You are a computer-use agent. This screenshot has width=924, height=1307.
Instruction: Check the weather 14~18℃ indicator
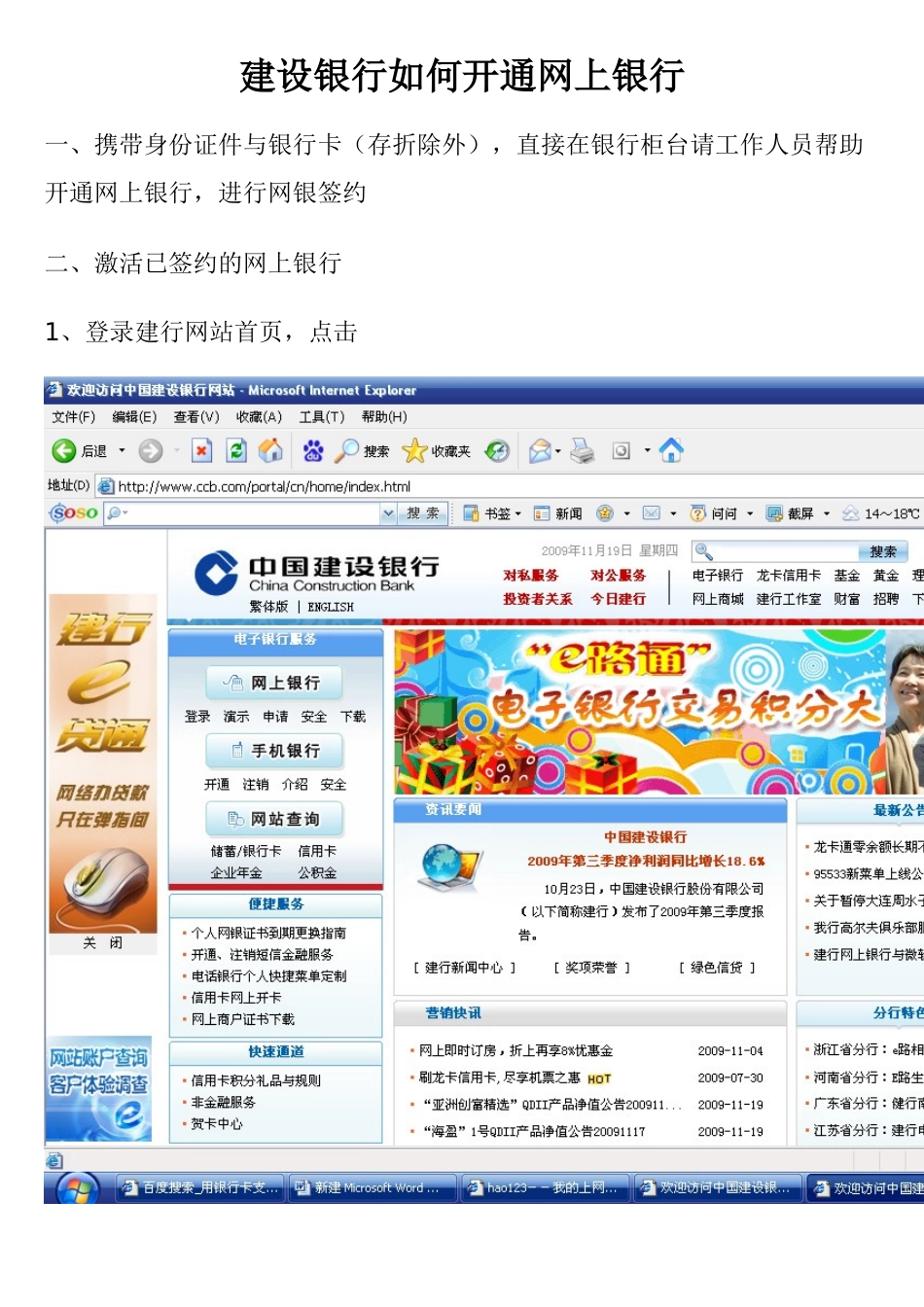pyautogui.click(x=881, y=513)
